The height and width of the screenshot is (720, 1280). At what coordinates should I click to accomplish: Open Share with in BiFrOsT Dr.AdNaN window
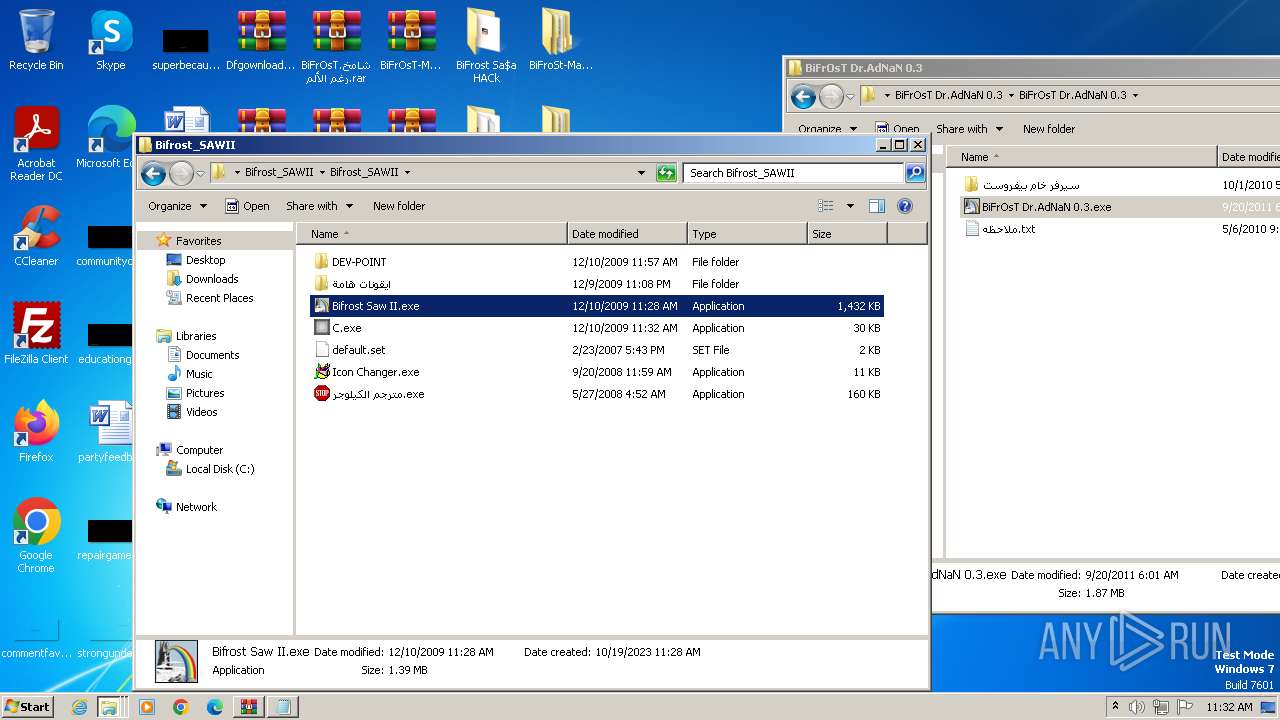click(x=969, y=129)
